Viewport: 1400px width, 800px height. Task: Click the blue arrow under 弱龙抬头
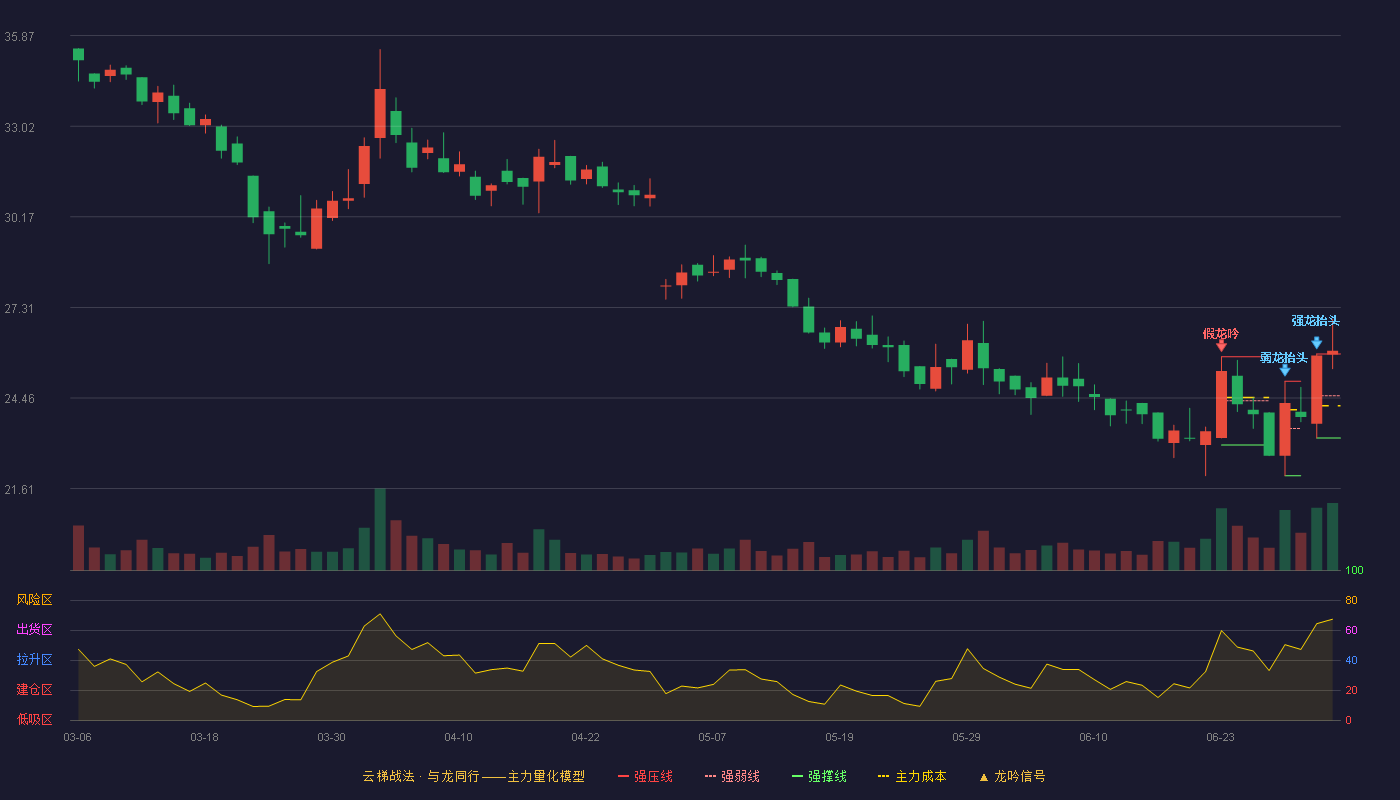pyautogui.click(x=1285, y=370)
